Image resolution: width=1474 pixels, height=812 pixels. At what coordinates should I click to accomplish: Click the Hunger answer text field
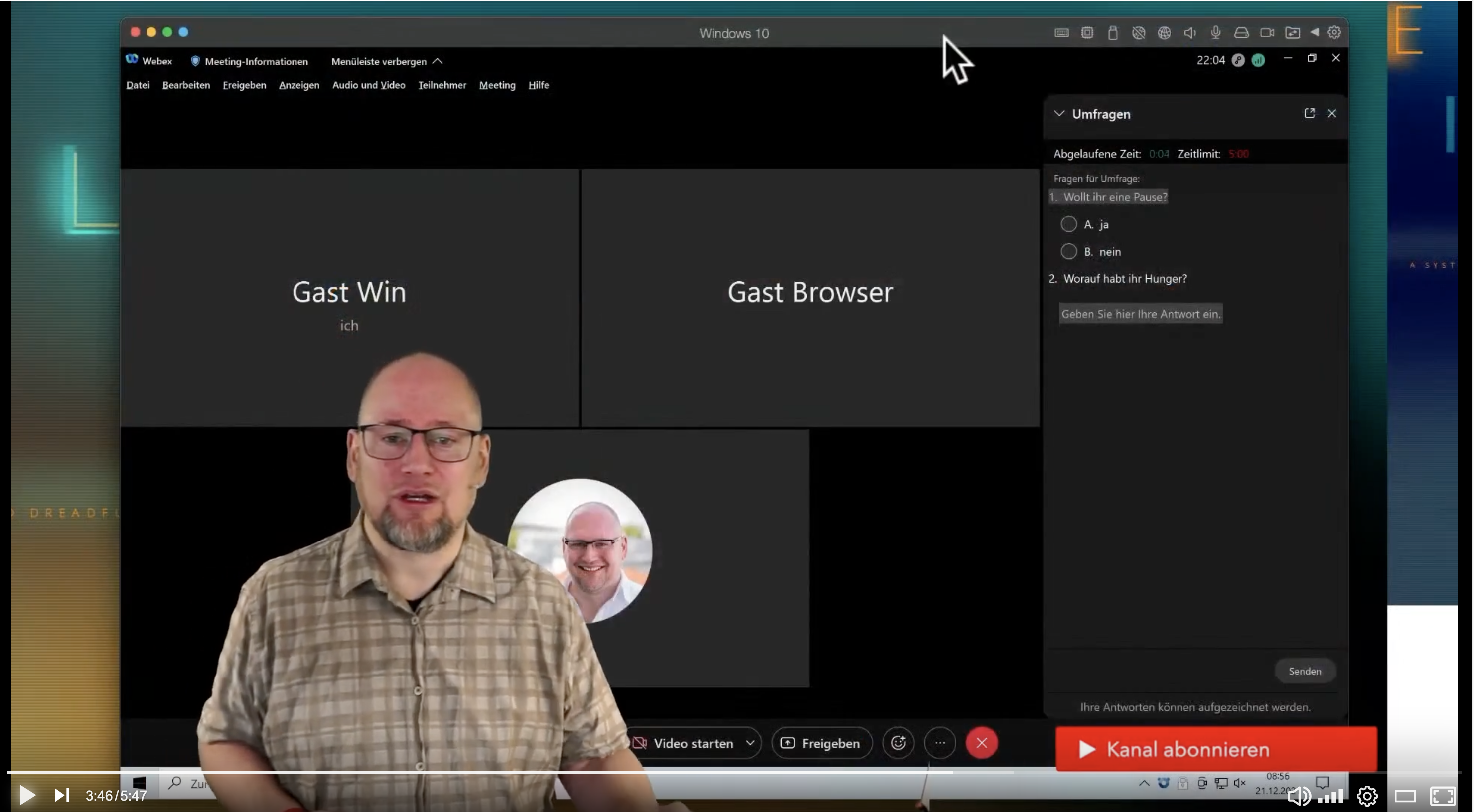pyautogui.click(x=1141, y=313)
